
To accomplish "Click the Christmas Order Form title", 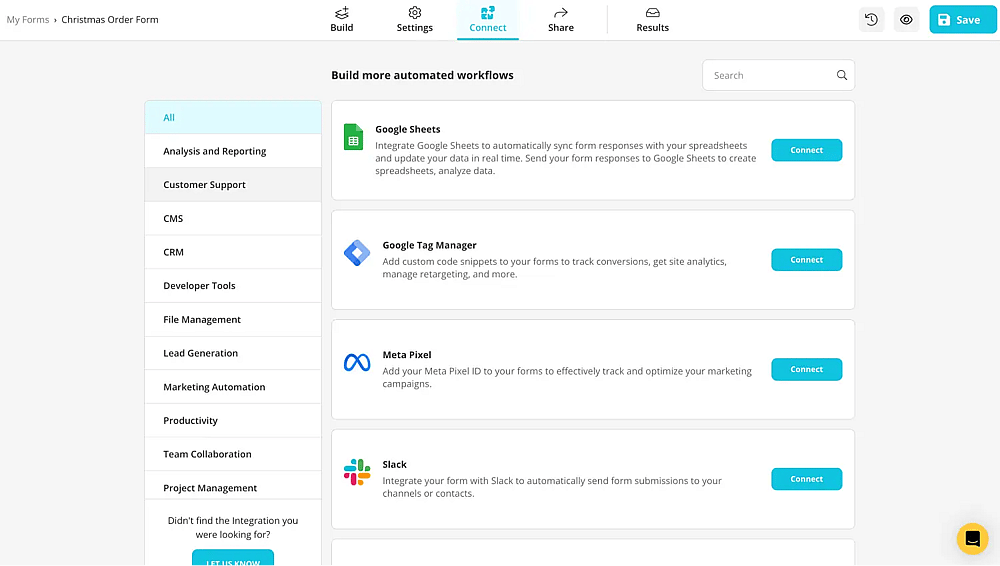I will click(110, 20).
